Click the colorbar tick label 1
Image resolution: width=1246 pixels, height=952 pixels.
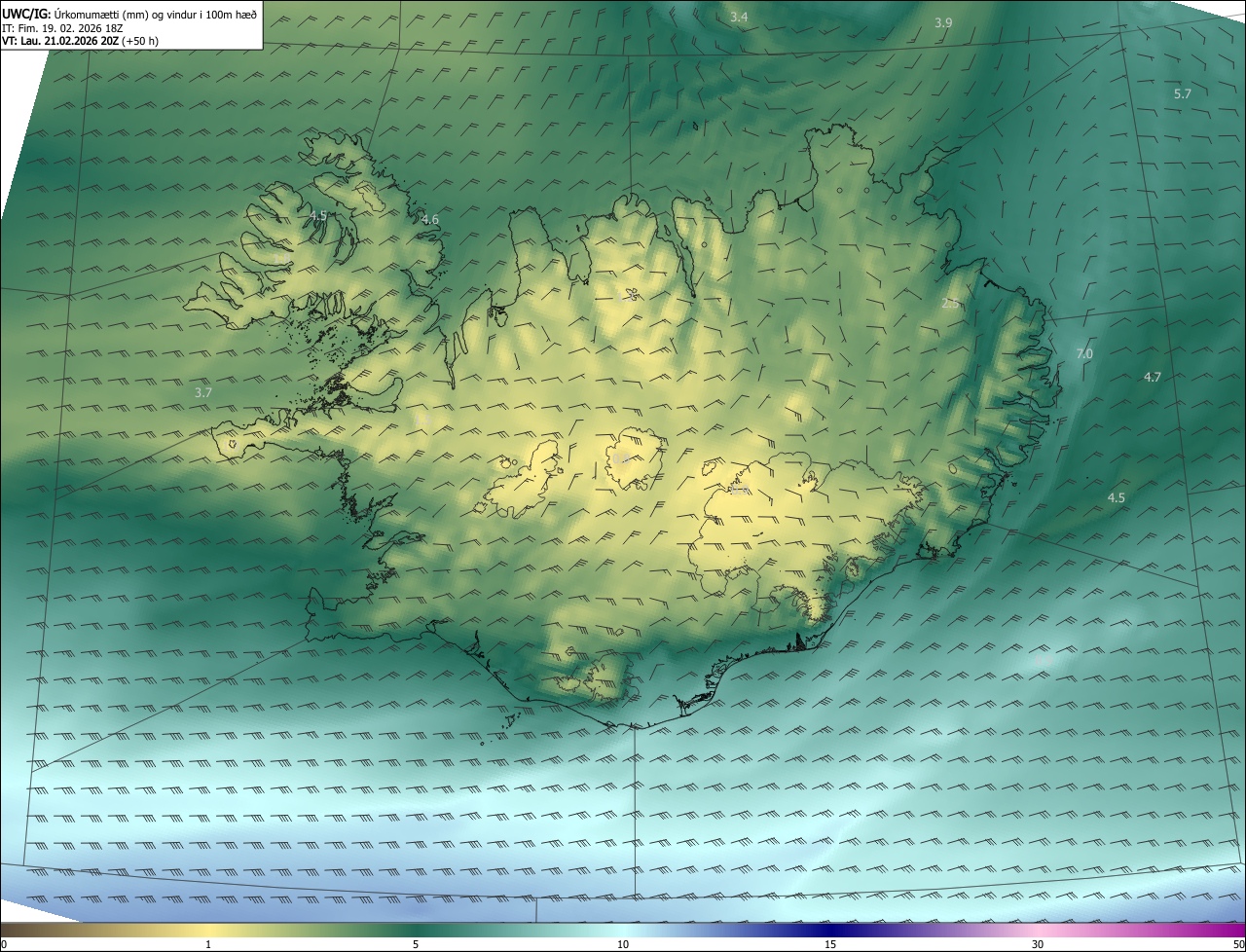(208, 944)
